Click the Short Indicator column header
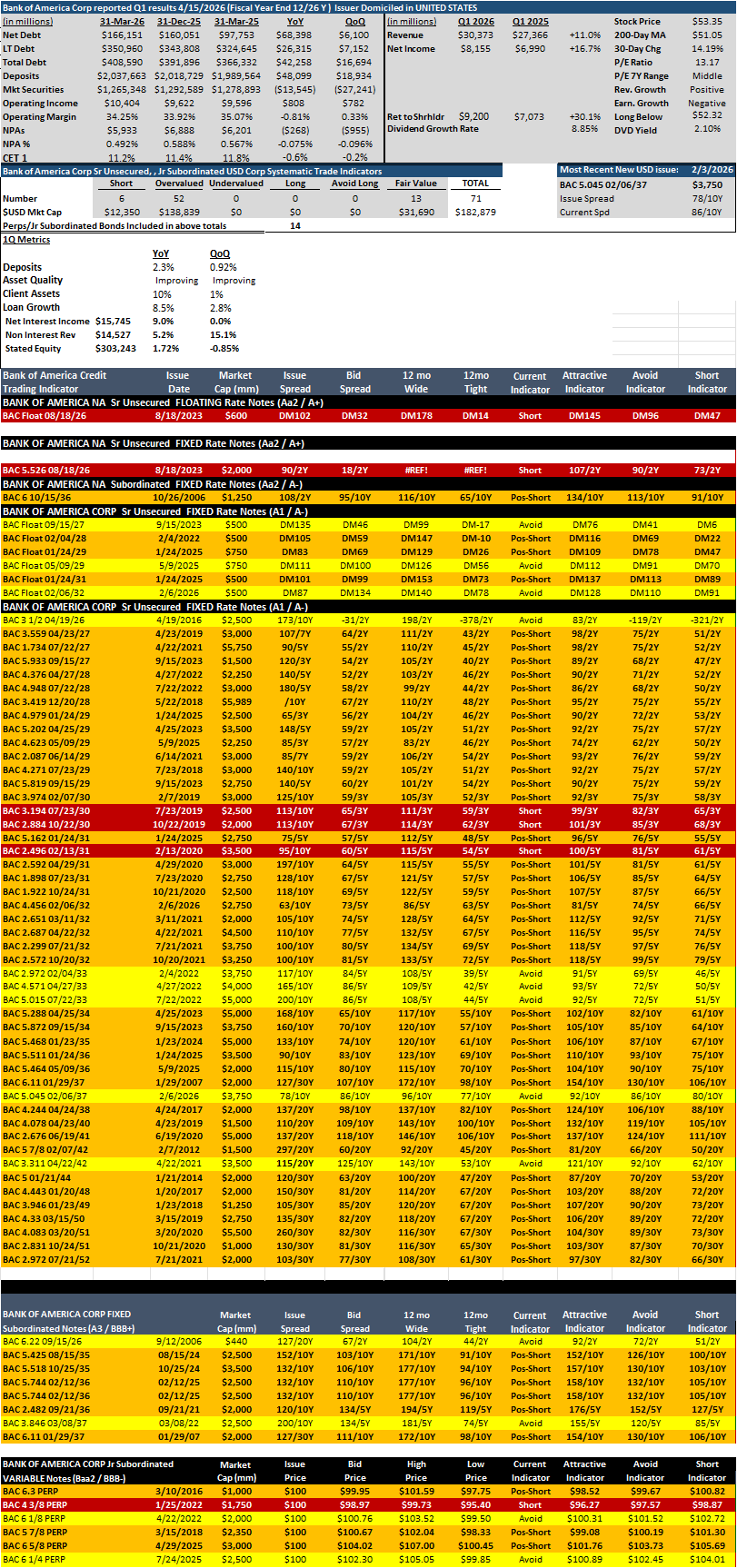This screenshot has width=737, height=1568. tap(707, 382)
